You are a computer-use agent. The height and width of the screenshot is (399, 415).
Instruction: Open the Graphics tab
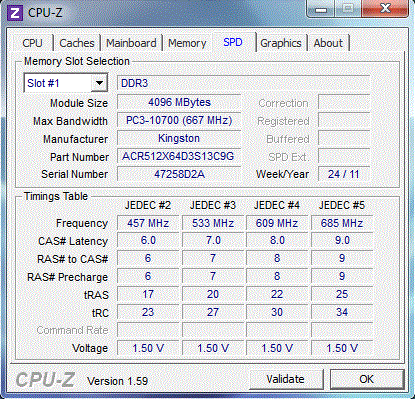(x=281, y=43)
